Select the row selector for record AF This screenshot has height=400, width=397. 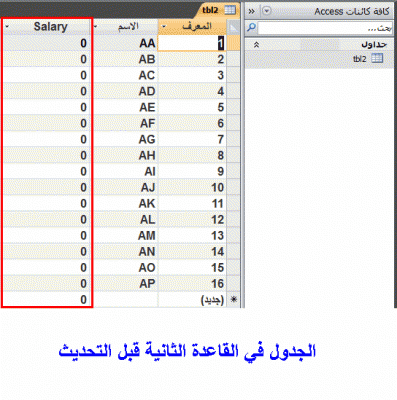pos(233,123)
